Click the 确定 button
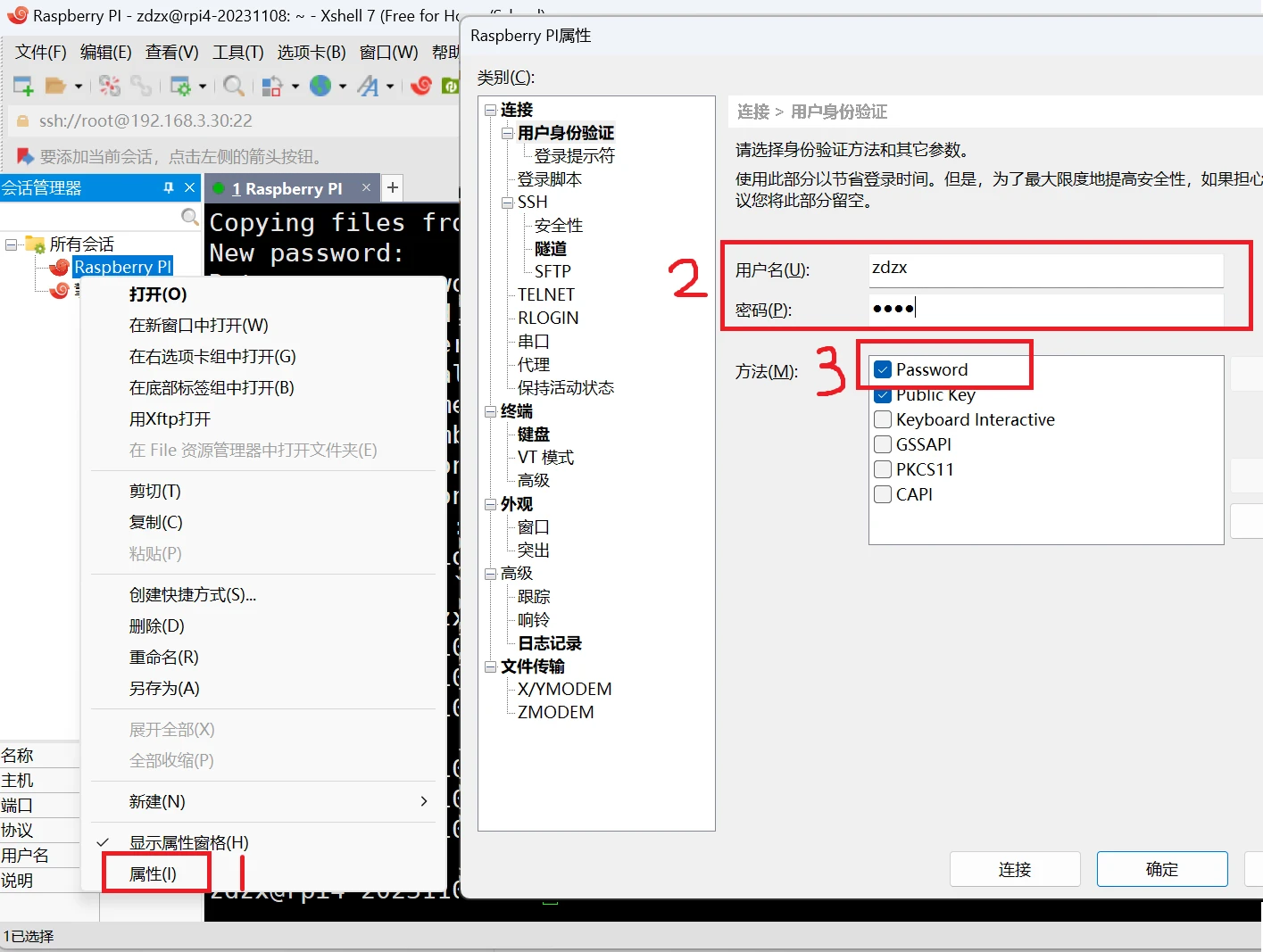The height and width of the screenshot is (952, 1263). click(x=1162, y=869)
